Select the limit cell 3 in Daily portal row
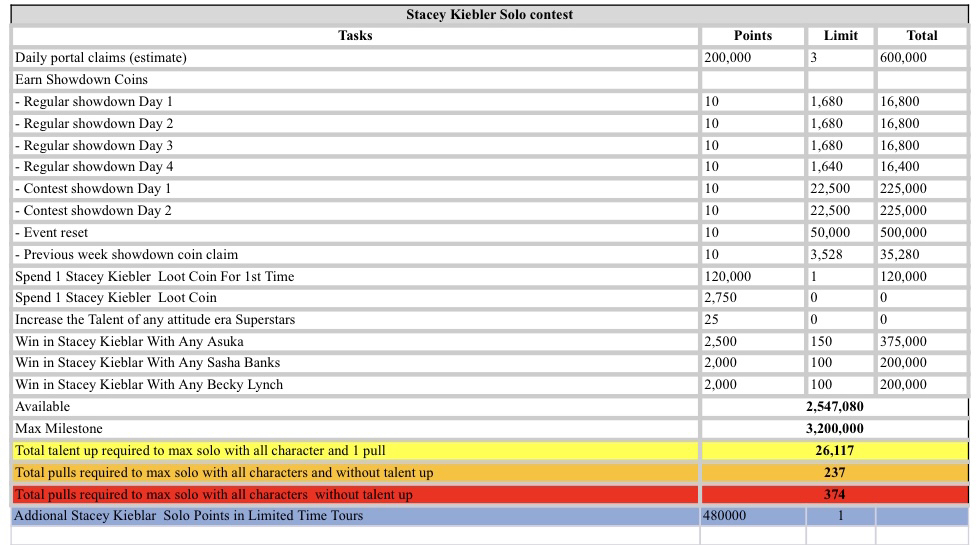 [840, 58]
